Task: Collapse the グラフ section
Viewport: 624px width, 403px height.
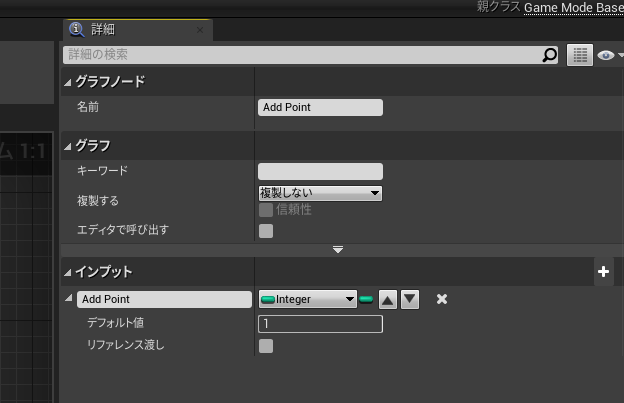Action: 68,147
